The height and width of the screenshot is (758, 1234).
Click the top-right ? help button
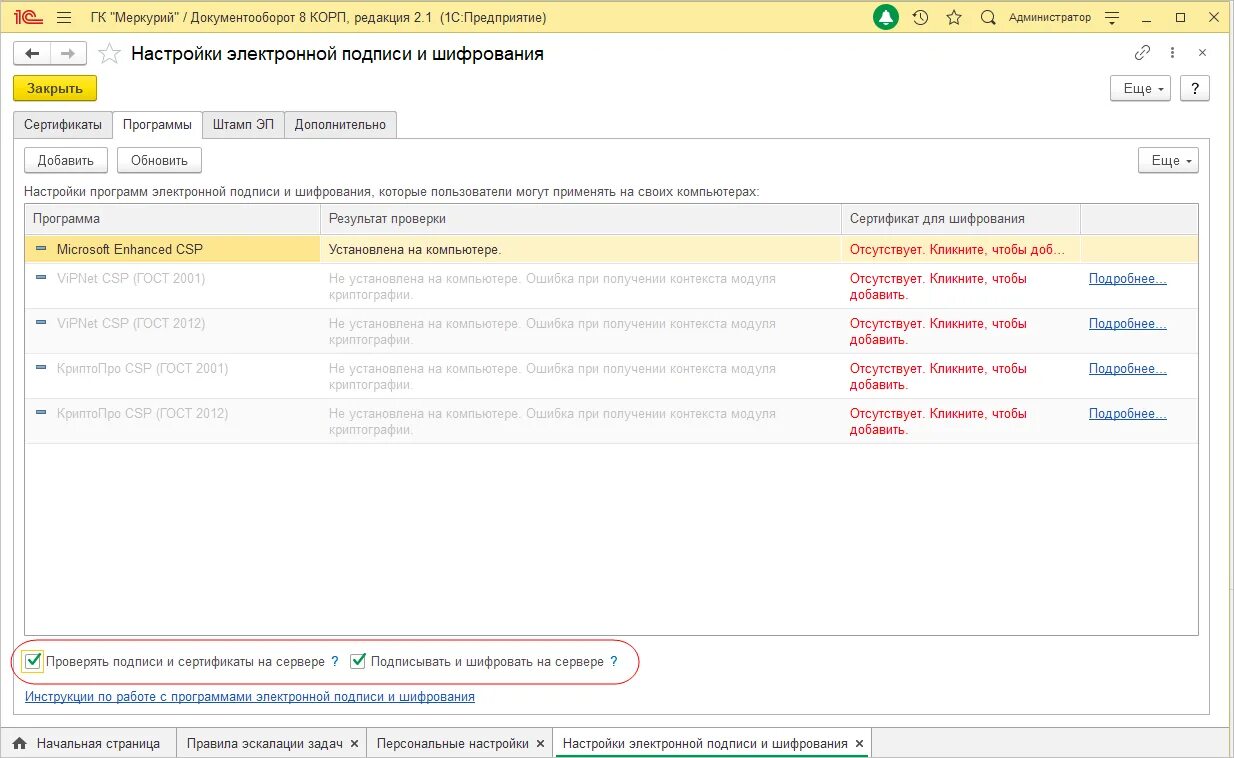pos(1195,88)
